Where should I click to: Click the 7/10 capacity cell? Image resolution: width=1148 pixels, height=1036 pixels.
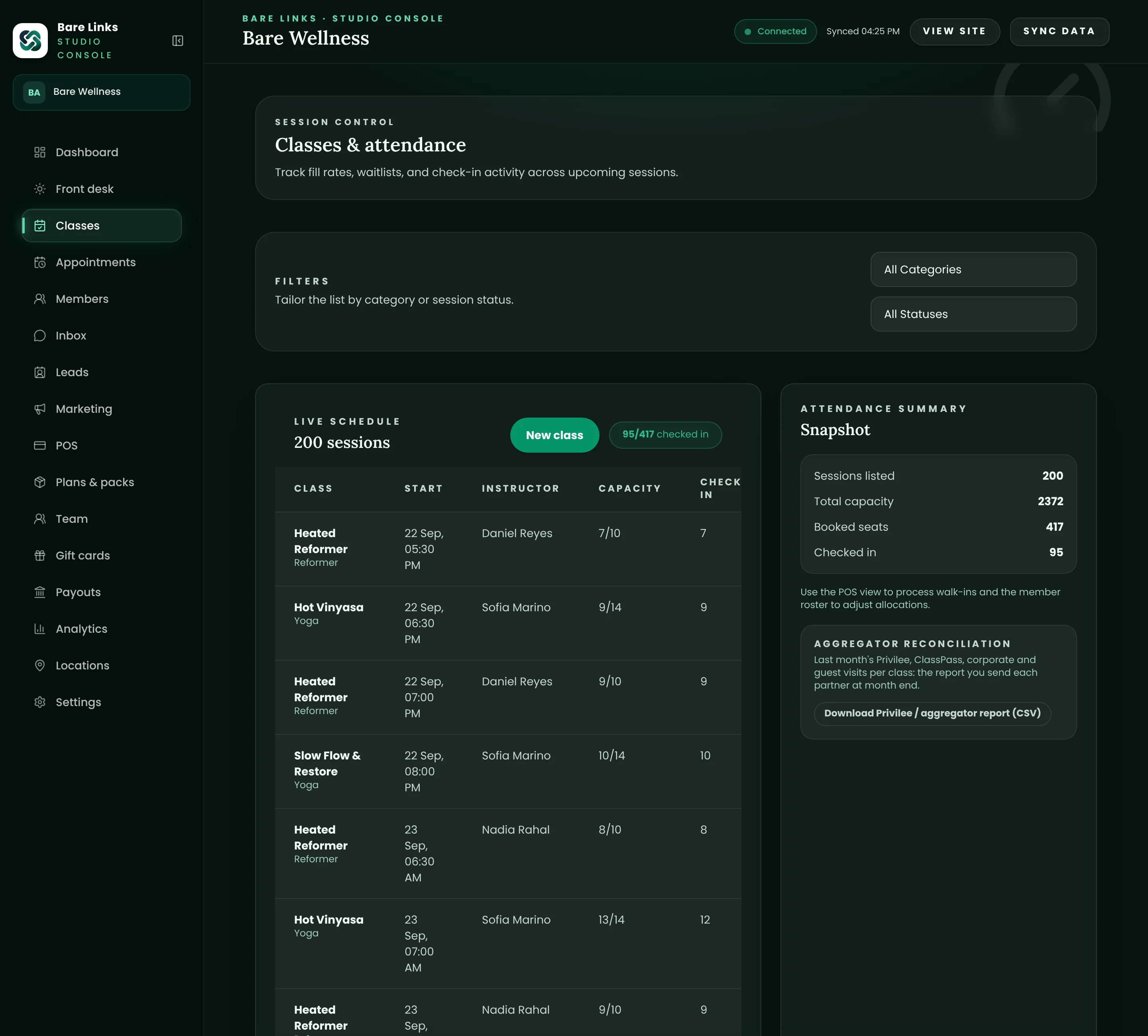pyautogui.click(x=609, y=533)
